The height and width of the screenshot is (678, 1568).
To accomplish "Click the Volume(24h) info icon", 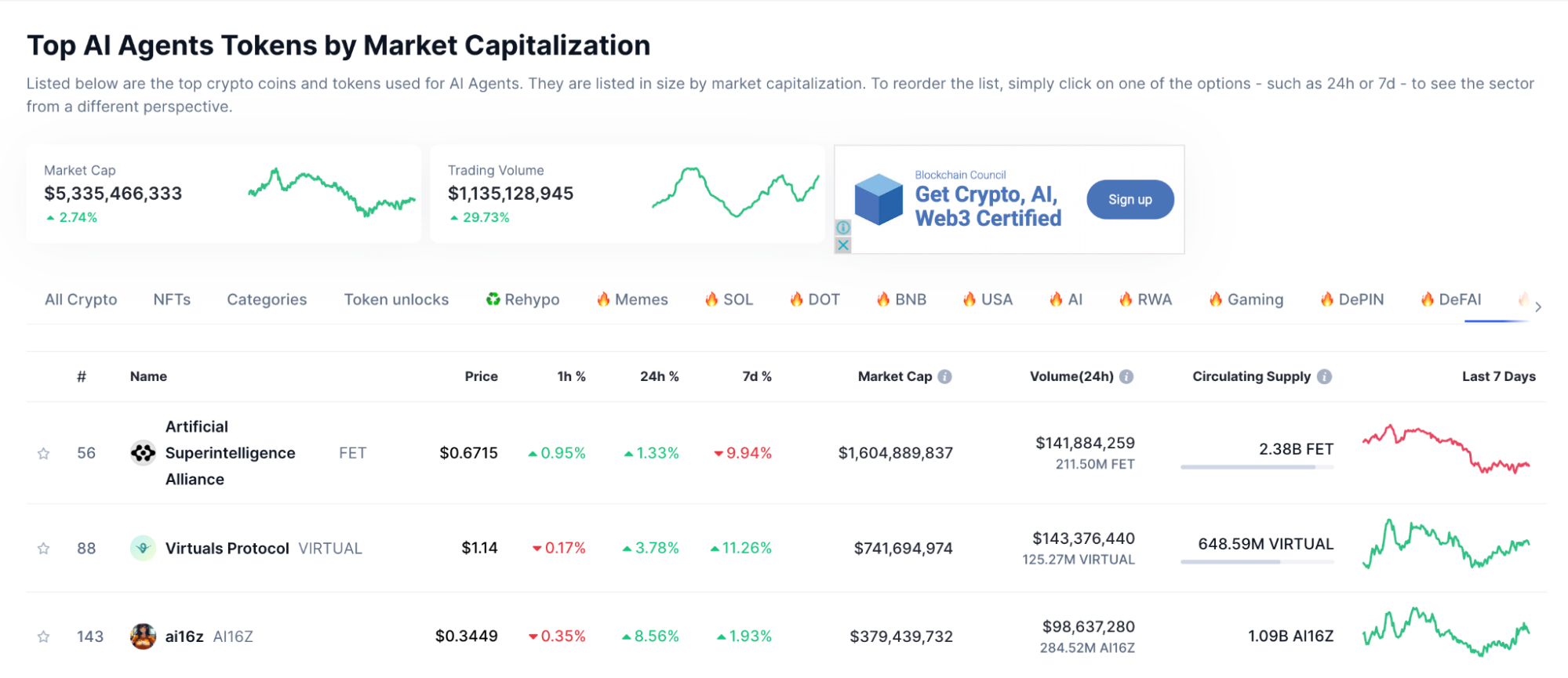I will point(1126,377).
